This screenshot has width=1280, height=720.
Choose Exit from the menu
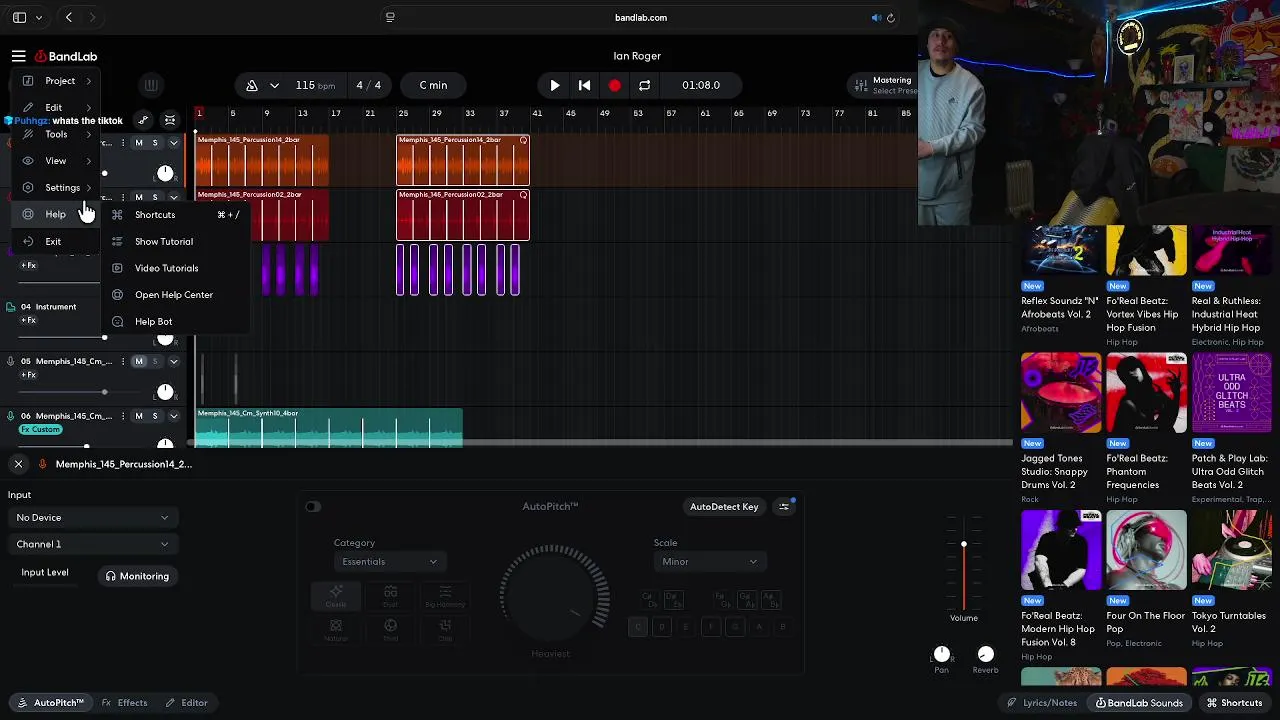pos(56,241)
